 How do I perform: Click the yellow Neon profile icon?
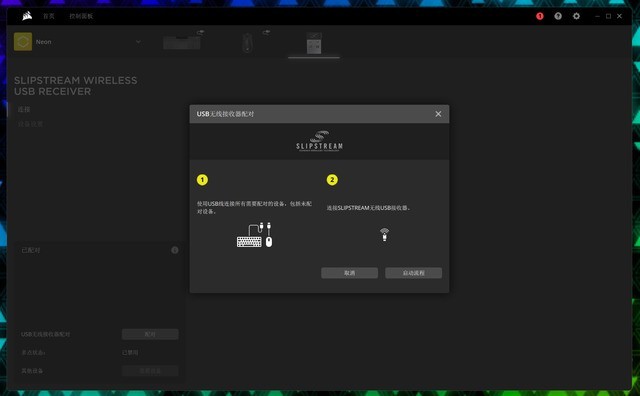tap(23, 42)
